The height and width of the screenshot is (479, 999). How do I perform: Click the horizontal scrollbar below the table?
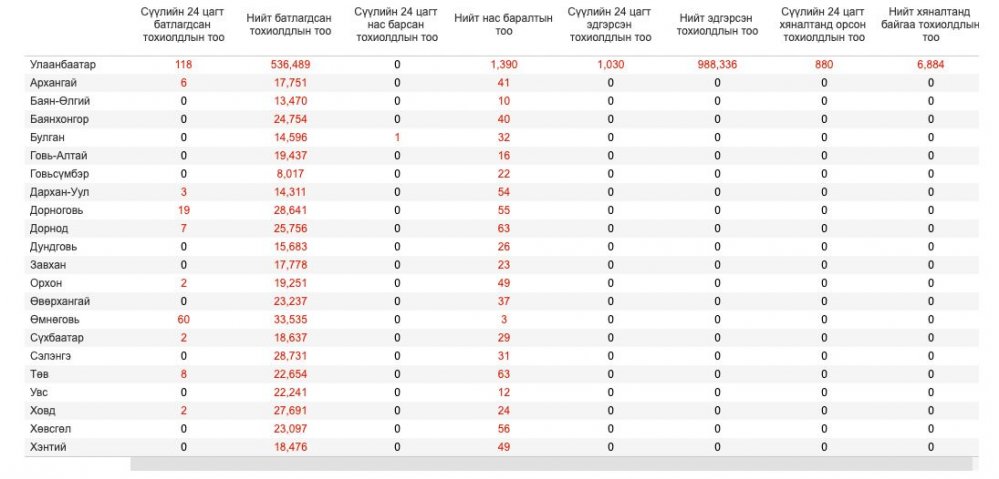(x=552, y=463)
